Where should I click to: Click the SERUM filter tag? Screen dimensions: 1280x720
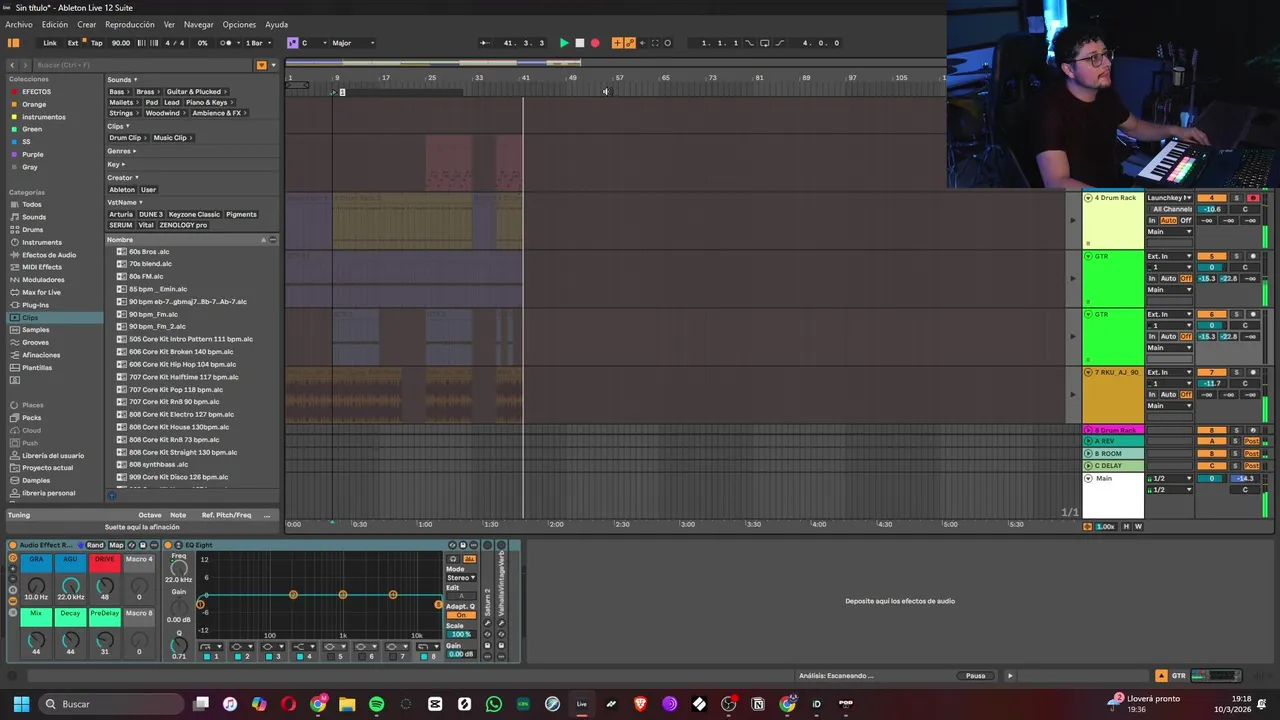[120, 225]
